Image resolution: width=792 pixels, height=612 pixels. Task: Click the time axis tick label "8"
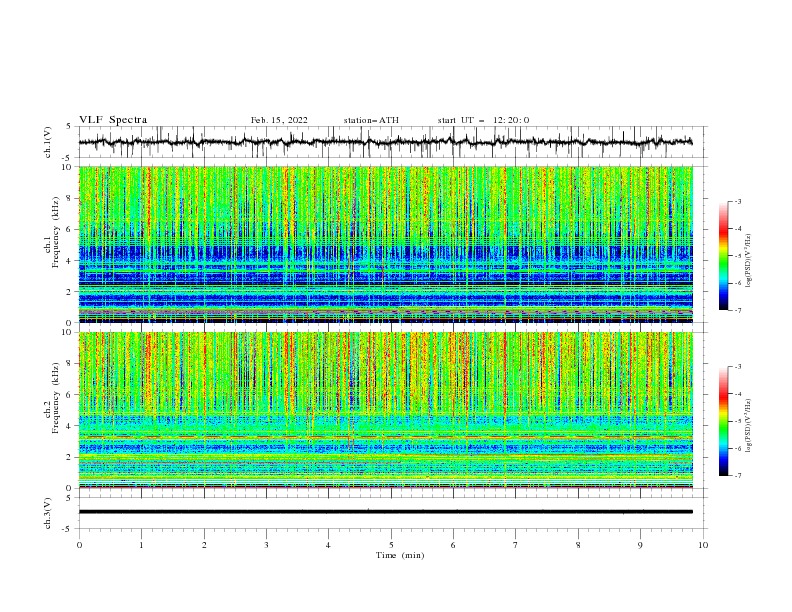click(578, 545)
